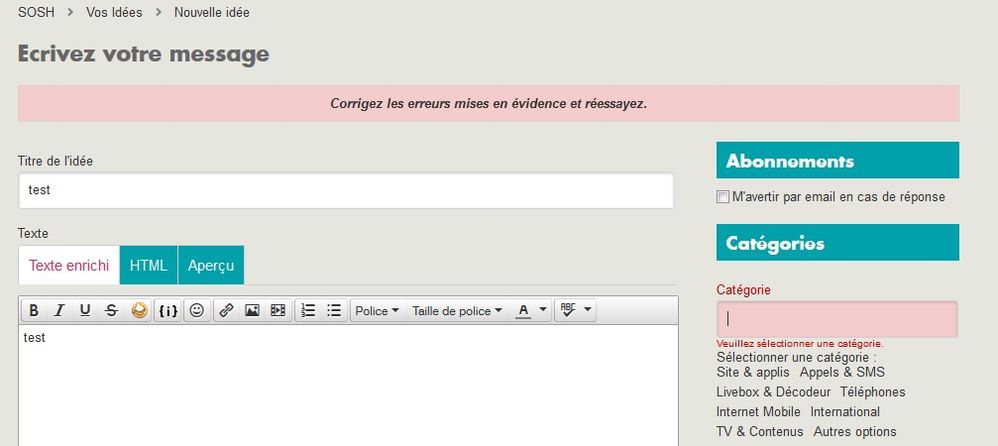The width and height of the screenshot is (998, 446).
Task: Create a numbered list
Action: (x=309, y=311)
